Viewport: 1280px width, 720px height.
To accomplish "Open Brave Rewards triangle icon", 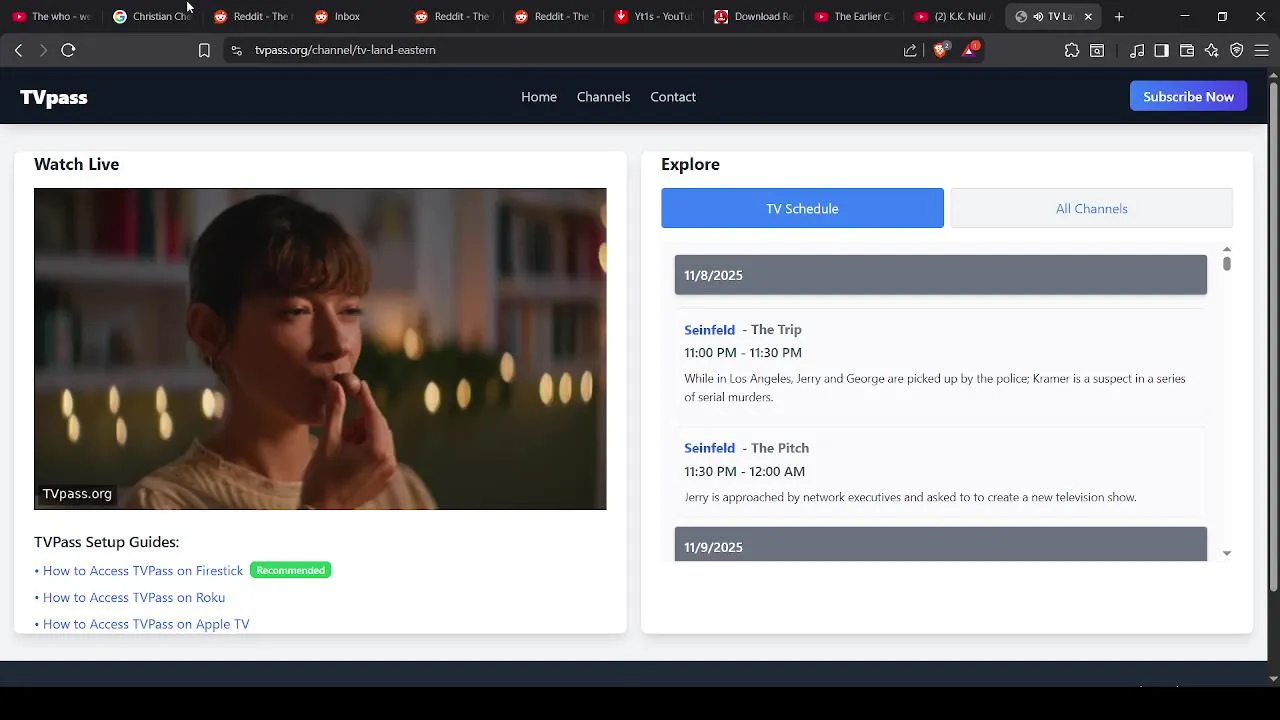I will tap(969, 49).
